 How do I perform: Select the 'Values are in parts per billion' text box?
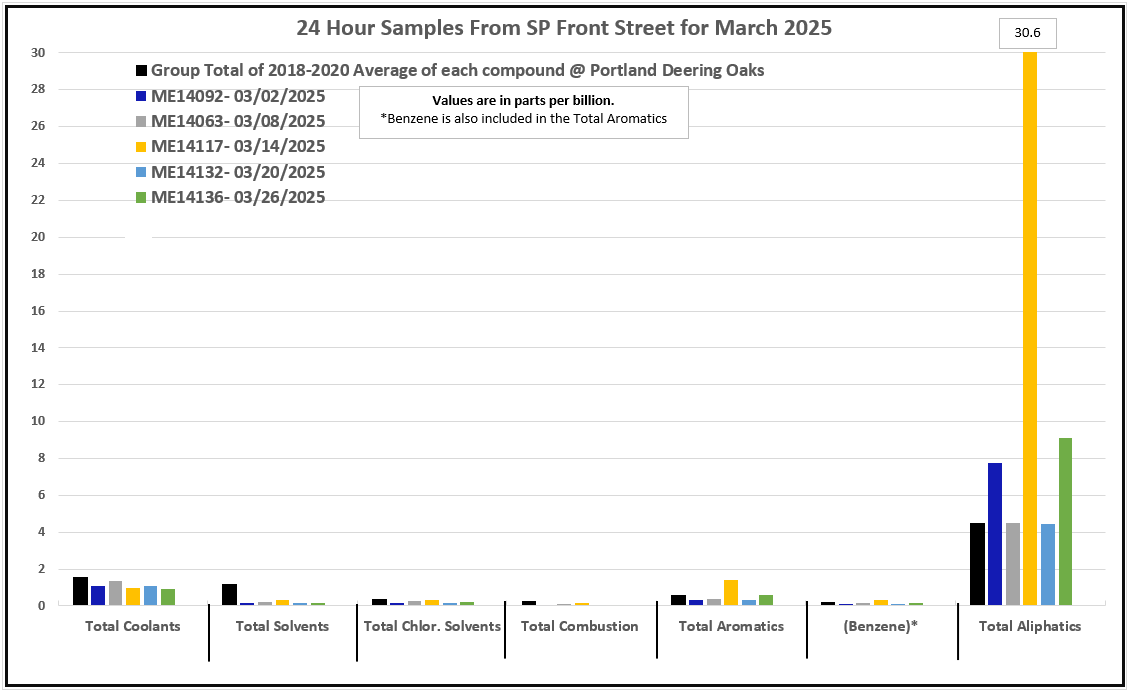pos(523,111)
